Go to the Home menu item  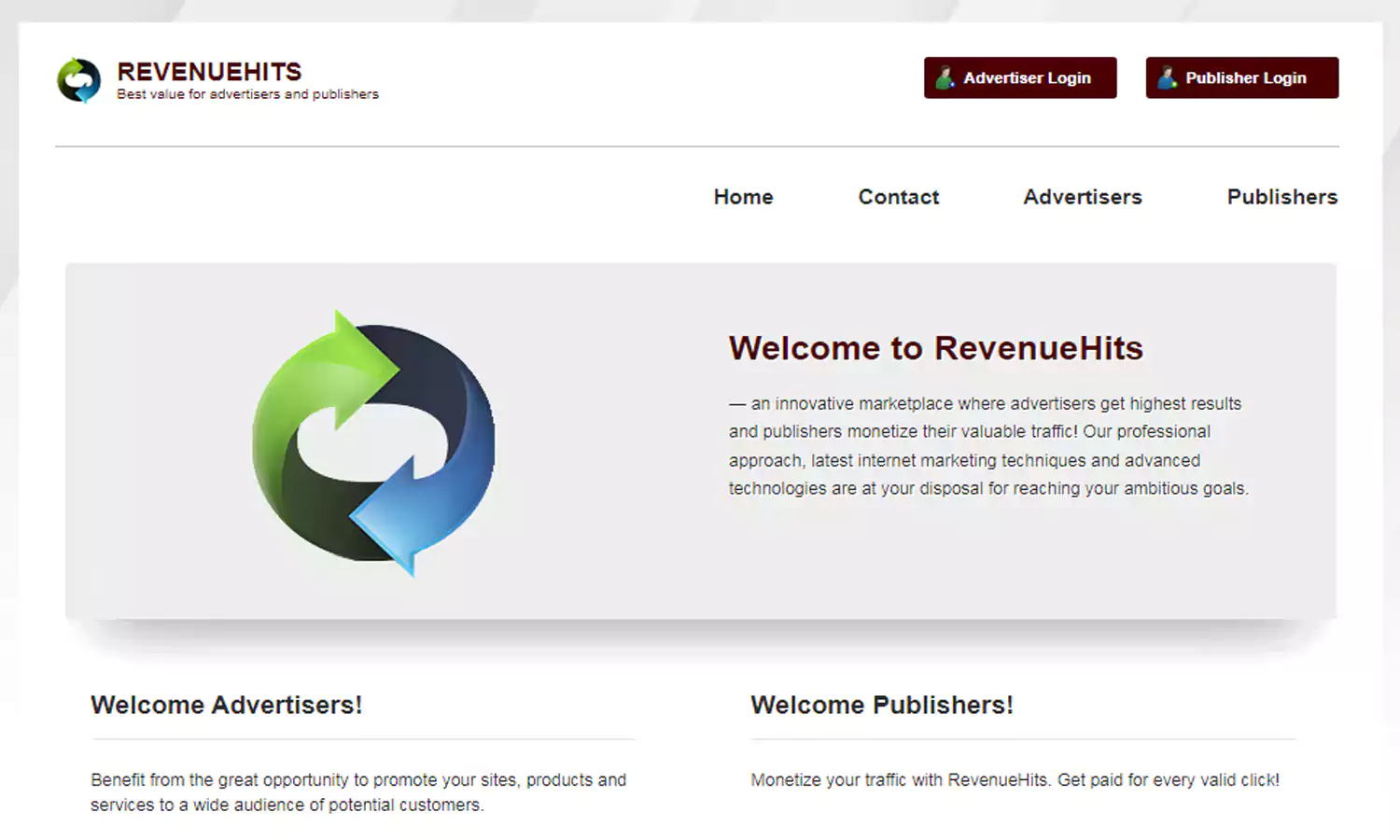pyautogui.click(x=743, y=197)
